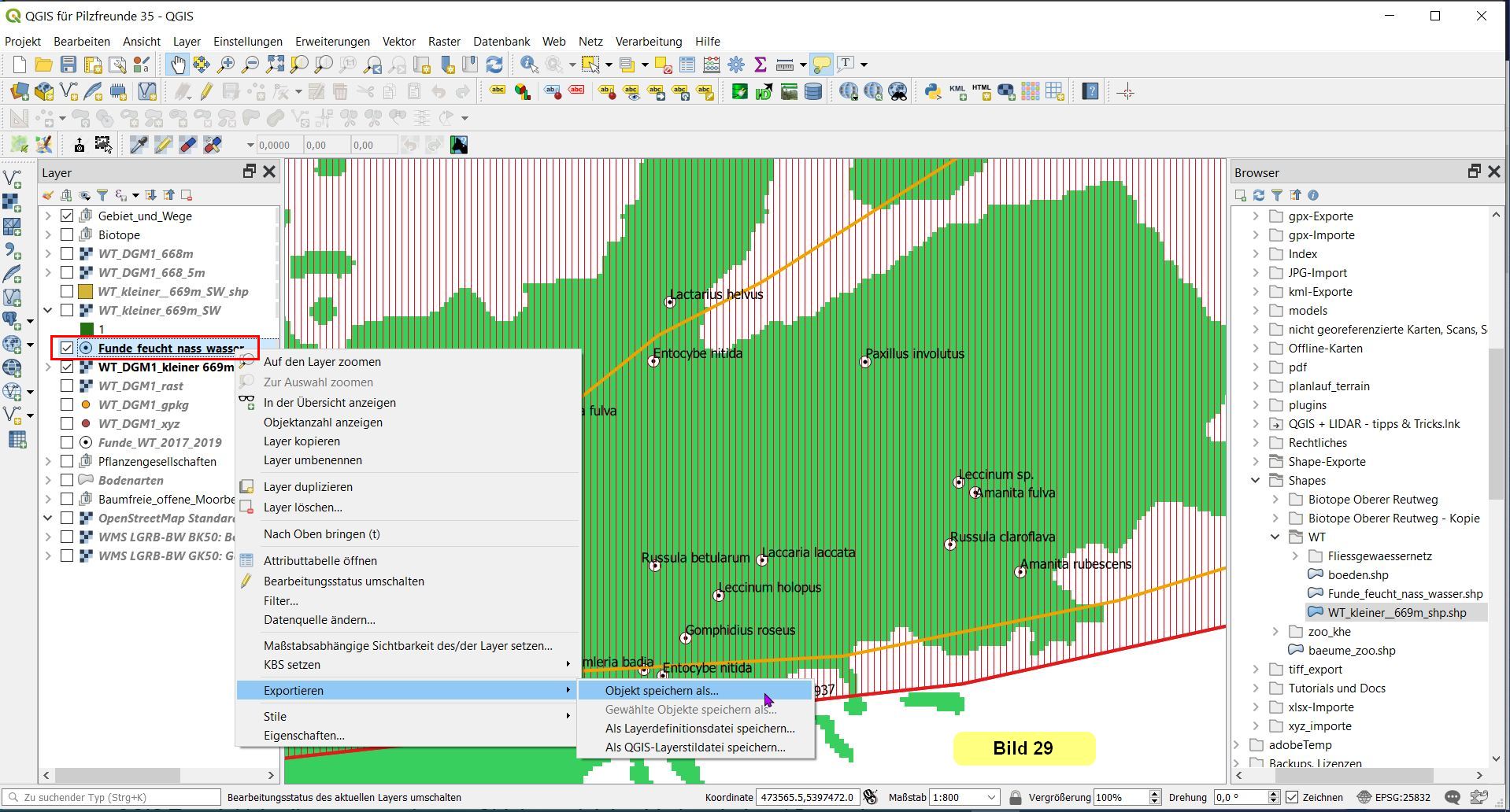Viewport: 1510px width, 812px height.
Task: Click the yellow WT_kleiner__669m_SW_shp color swatch
Action: (86, 291)
